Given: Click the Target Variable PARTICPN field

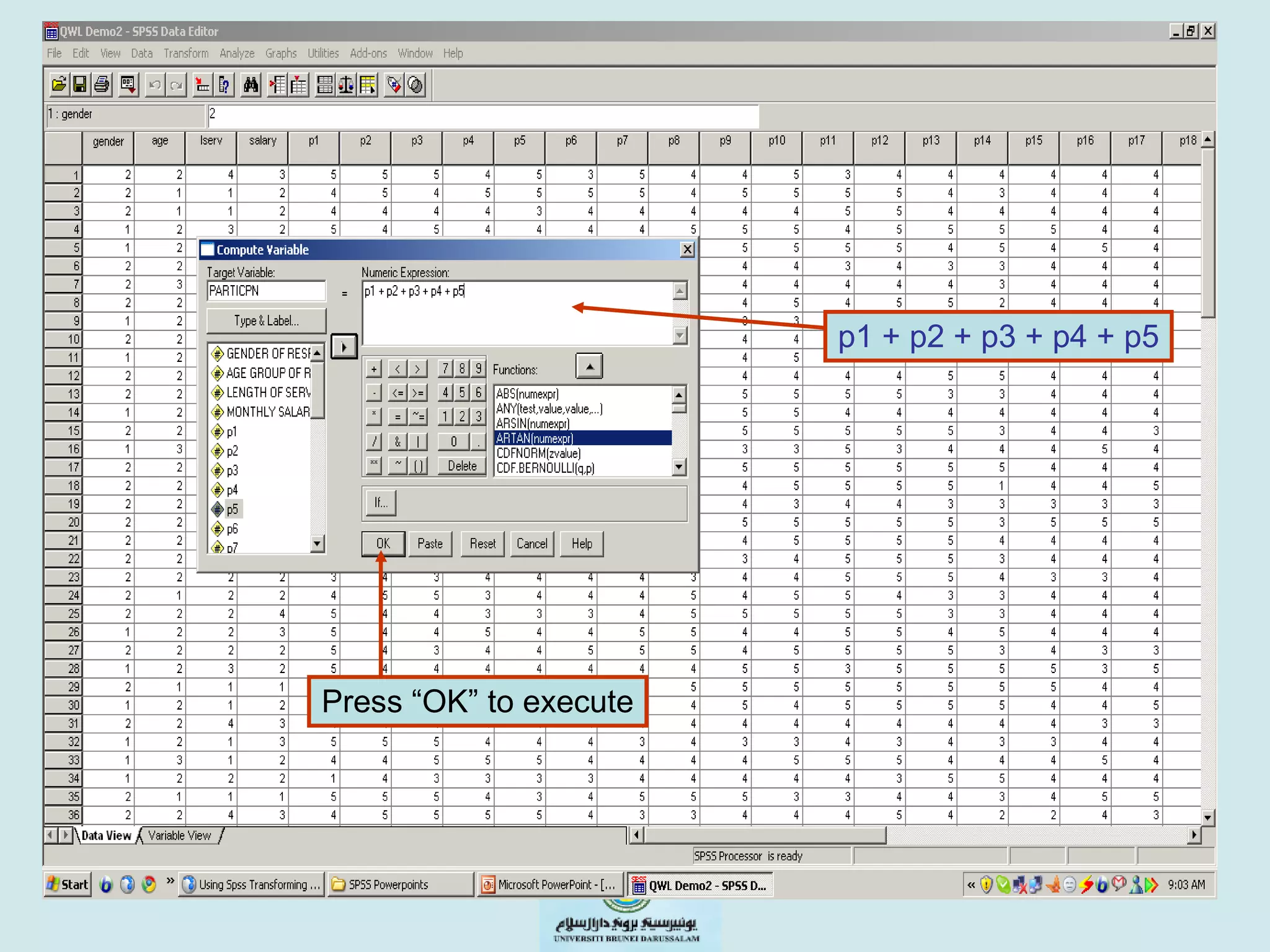Looking at the screenshot, I should coord(267,291).
